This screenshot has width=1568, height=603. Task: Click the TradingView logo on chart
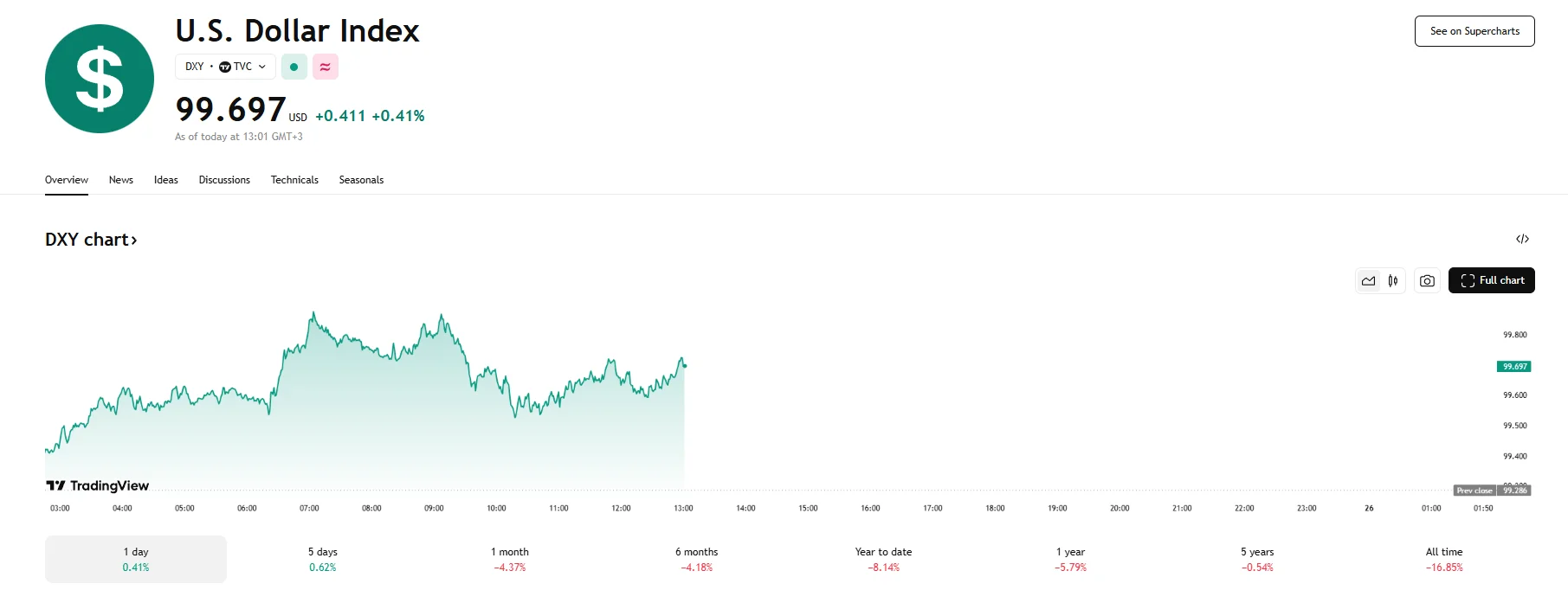(98, 485)
